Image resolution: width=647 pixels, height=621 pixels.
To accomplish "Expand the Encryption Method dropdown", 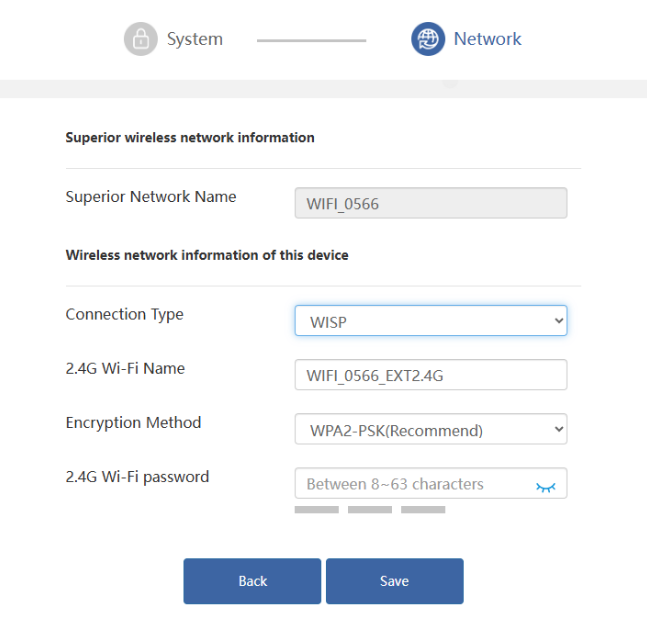I will [431, 429].
